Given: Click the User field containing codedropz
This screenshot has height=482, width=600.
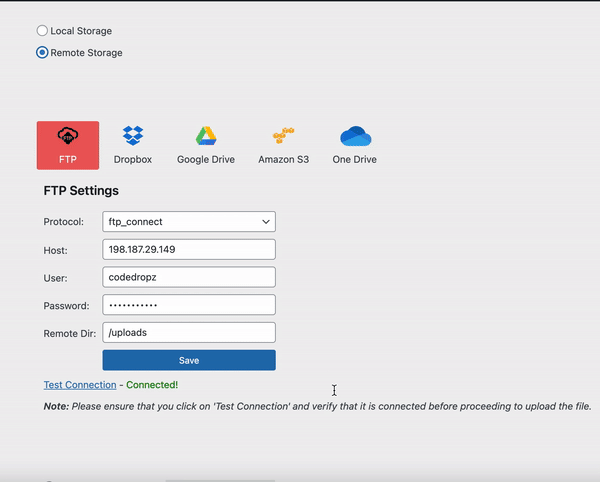Looking at the screenshot, I should click(188, 277).
